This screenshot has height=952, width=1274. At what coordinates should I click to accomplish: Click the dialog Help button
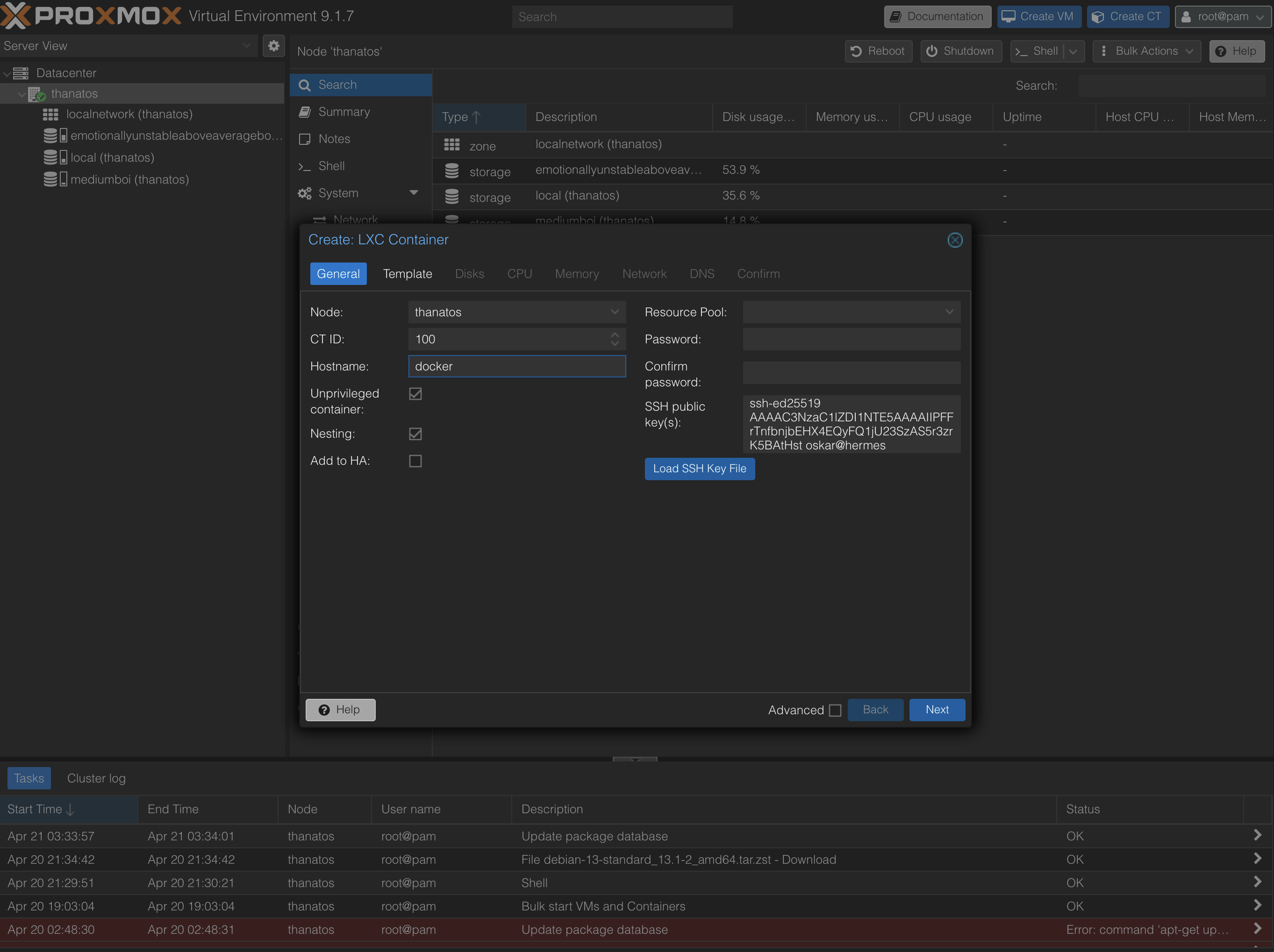(340, 710)
